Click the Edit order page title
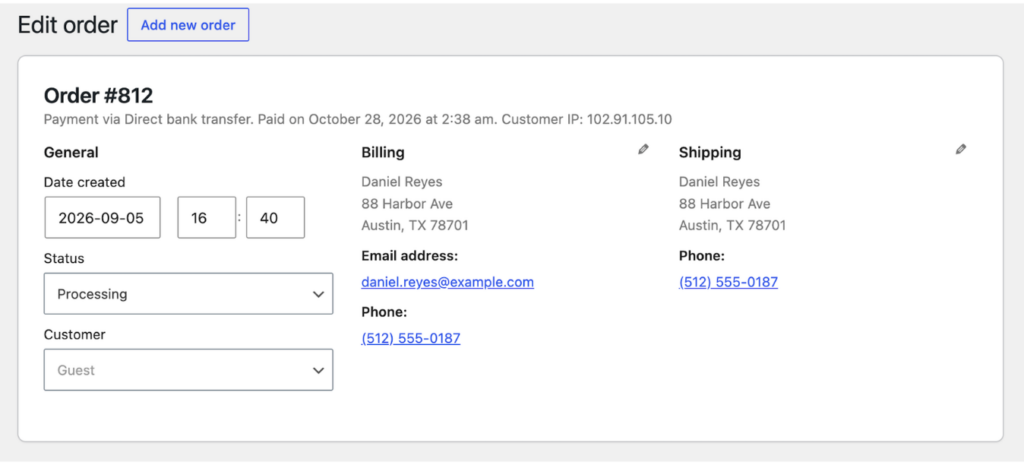The width and height of the screenshot is (1024, 465). click(67, 25)
